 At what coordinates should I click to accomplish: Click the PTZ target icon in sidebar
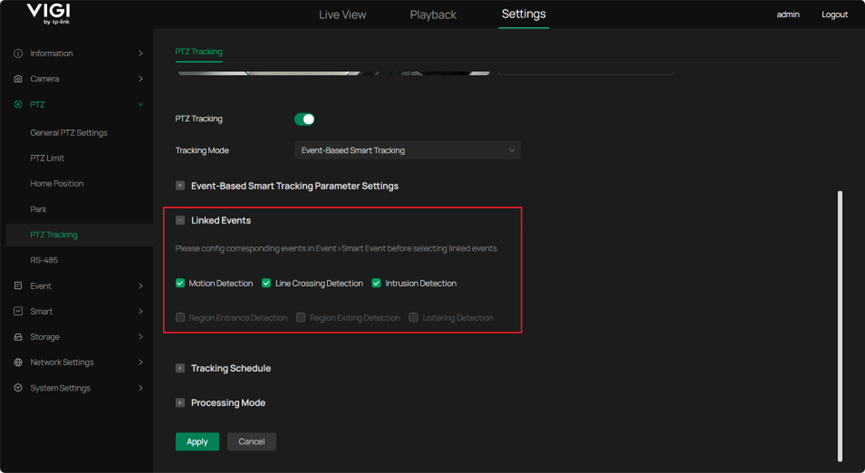coord(18,104)
